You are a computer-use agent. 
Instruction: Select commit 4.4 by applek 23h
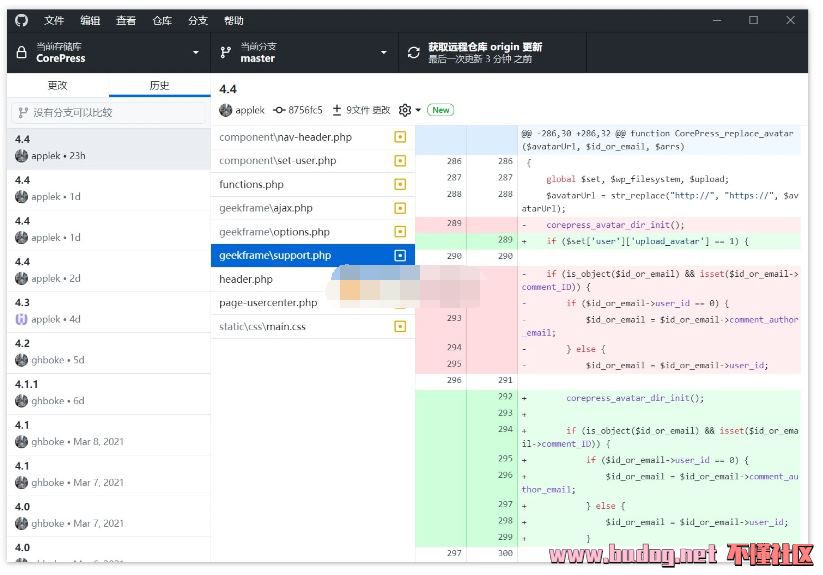[109, 148]
